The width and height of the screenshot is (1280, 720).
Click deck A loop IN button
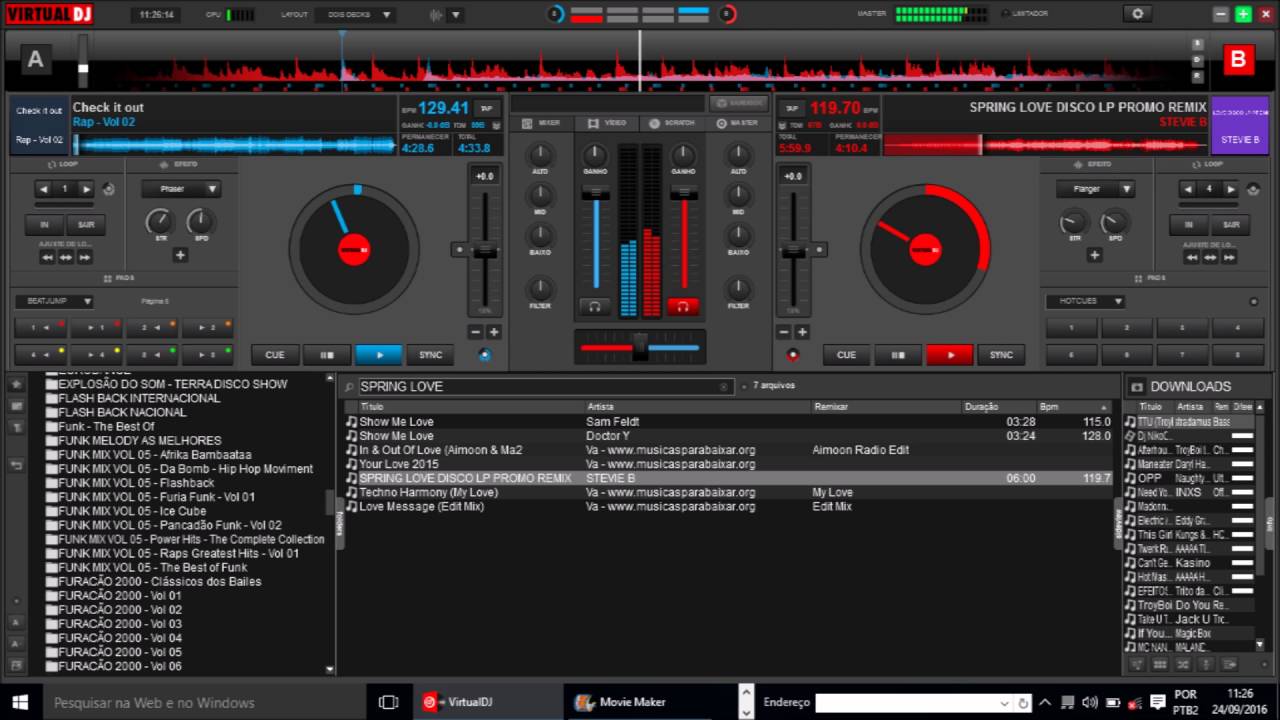pos(44,225)
